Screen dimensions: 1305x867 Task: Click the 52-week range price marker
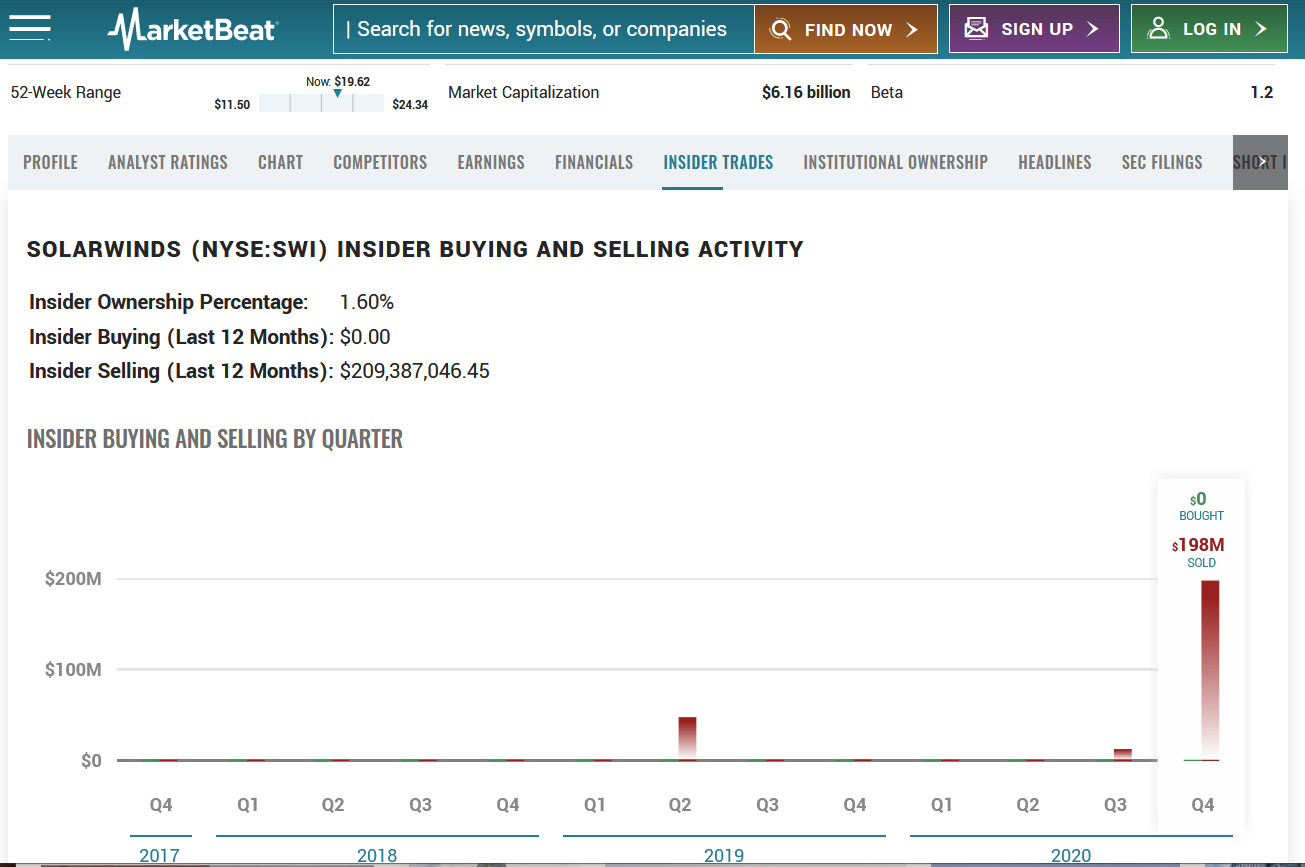point(338,94)
